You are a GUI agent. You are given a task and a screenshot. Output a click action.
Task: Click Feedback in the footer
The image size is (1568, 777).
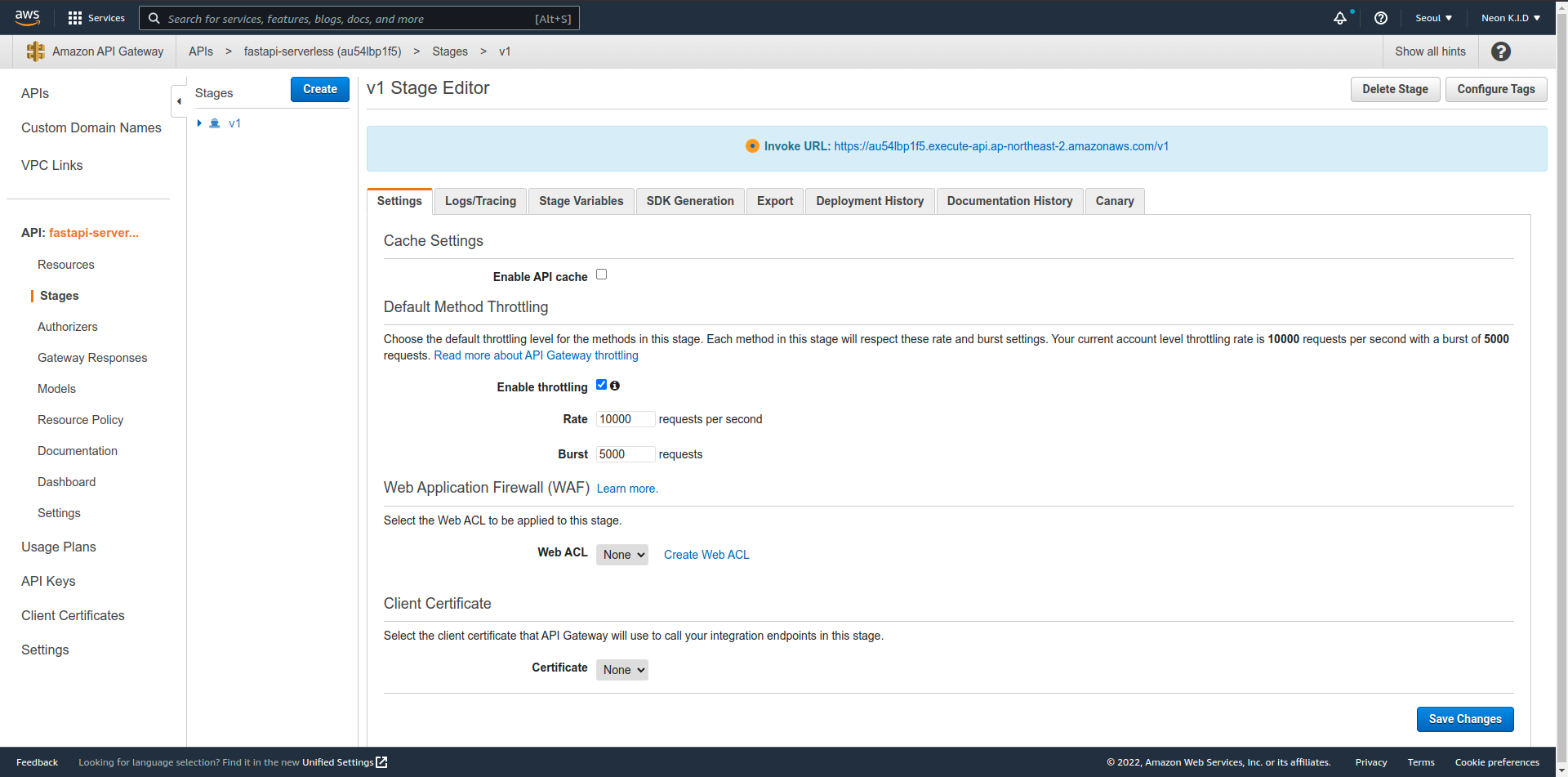pos(38,762)
